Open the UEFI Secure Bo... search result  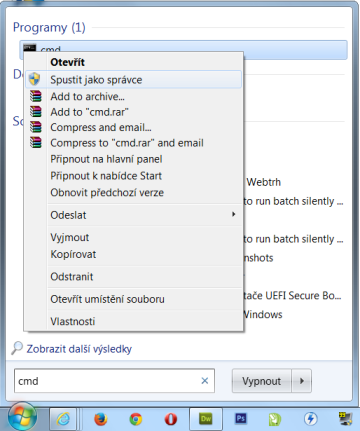pos(292,295)
